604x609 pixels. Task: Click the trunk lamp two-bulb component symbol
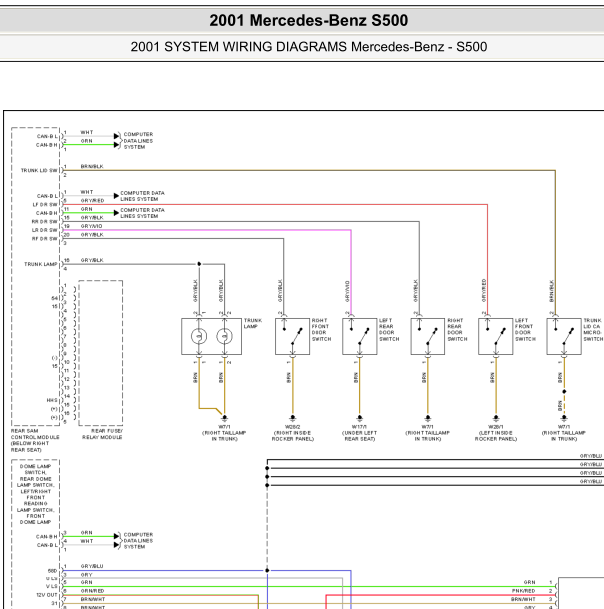pos(211,336)
